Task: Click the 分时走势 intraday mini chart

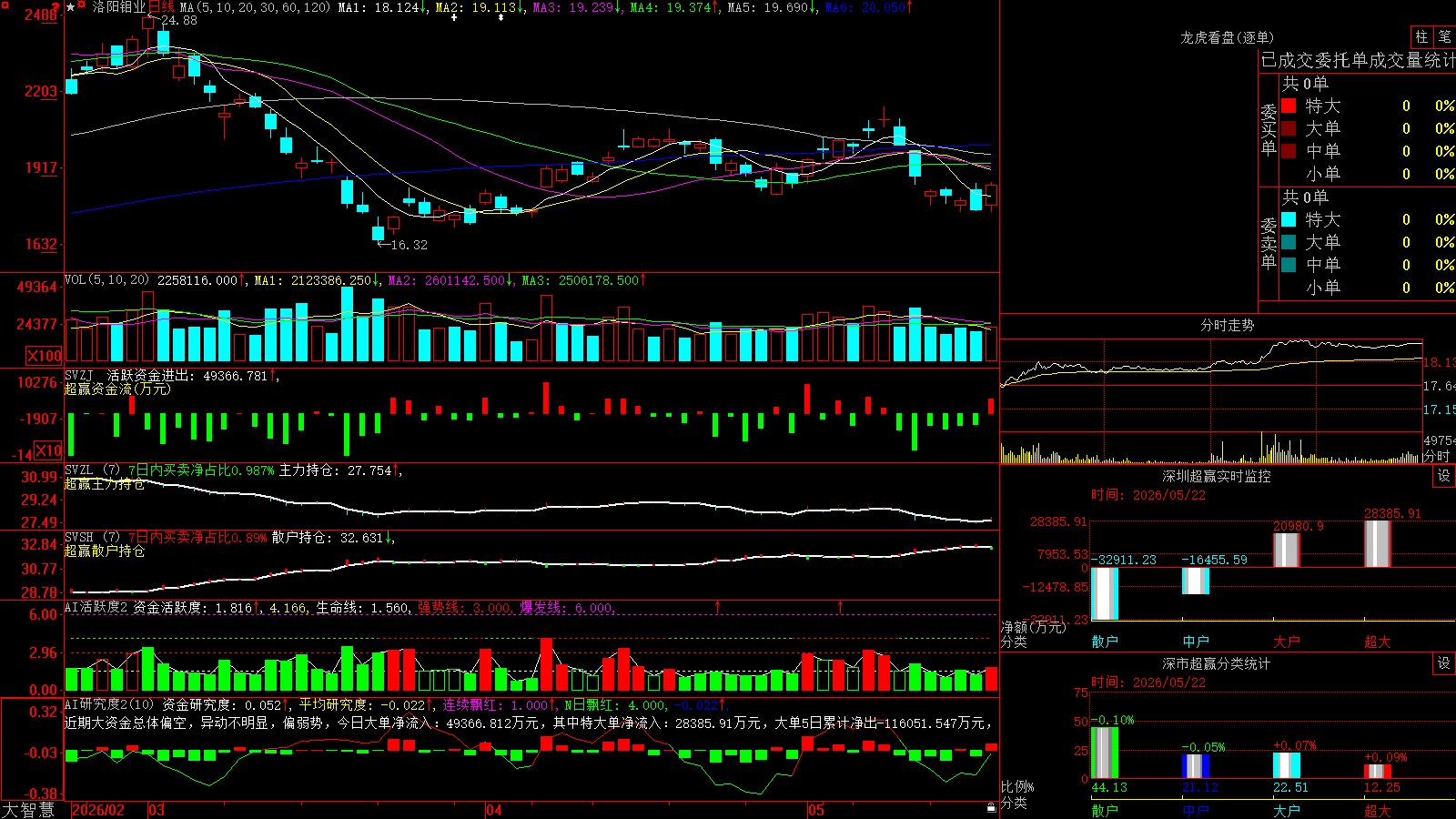Action: [1212, 400]
